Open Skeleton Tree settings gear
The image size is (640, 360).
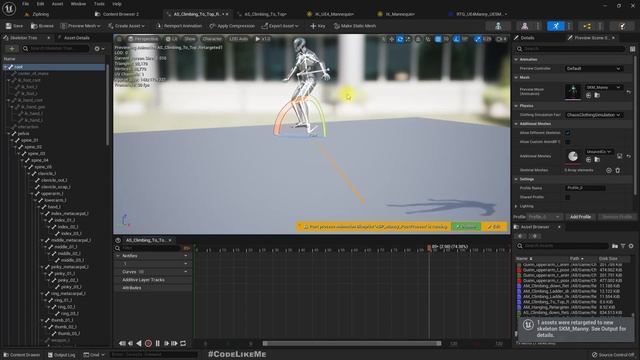coord(98,49)
